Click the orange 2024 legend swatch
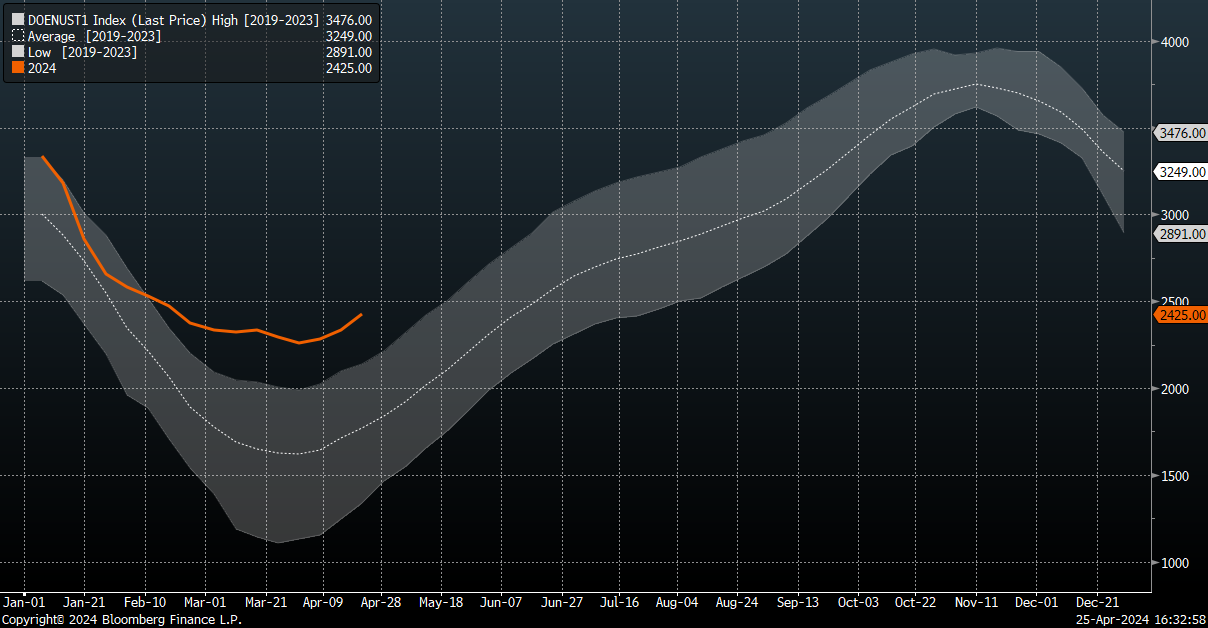 tap(17, 69)
